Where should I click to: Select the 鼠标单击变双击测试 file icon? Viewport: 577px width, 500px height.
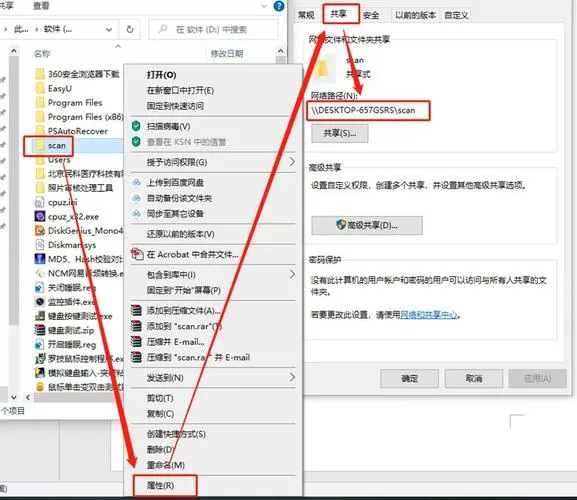click(40, 387)
